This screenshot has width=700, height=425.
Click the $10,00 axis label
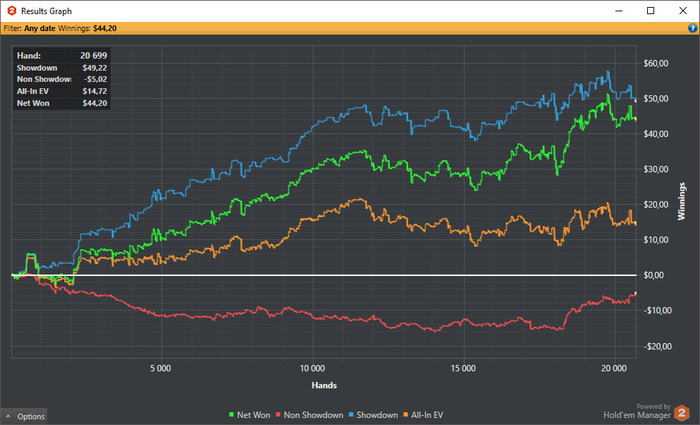(656, 240)
